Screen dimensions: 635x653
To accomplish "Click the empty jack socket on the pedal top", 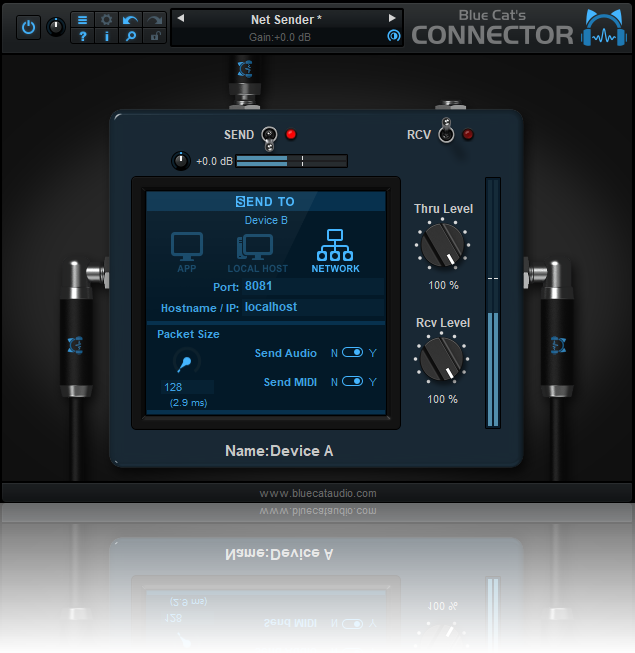I will point(450,104).
